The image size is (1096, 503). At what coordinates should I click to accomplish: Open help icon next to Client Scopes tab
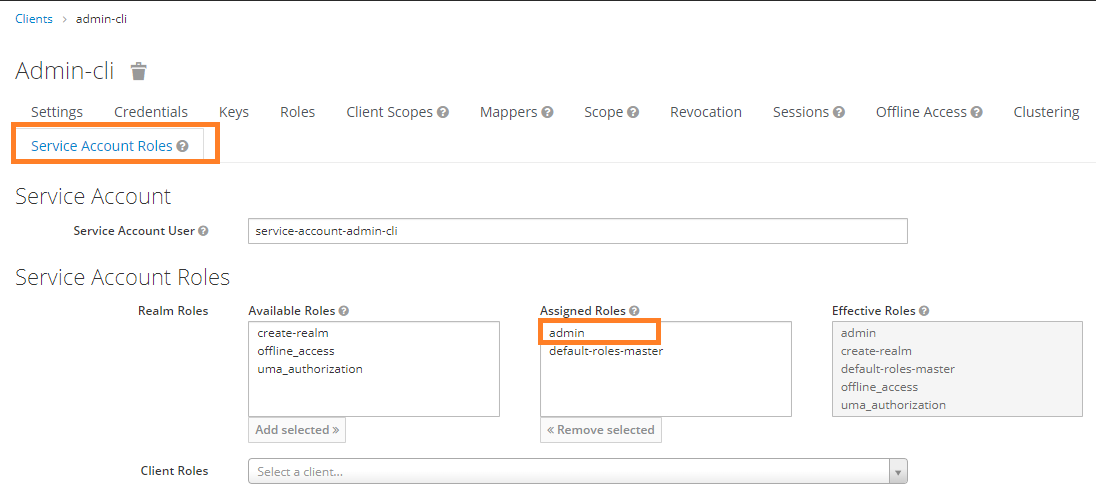(443, 112)
